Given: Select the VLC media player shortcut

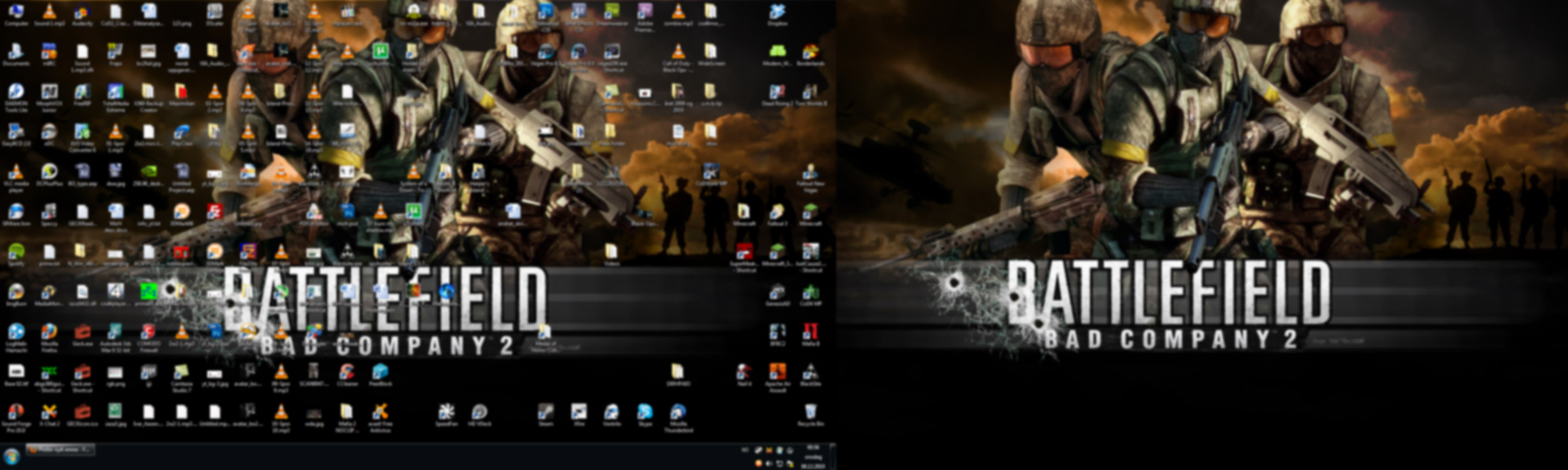Looking at the screenshot, I should tap(17, 178).
